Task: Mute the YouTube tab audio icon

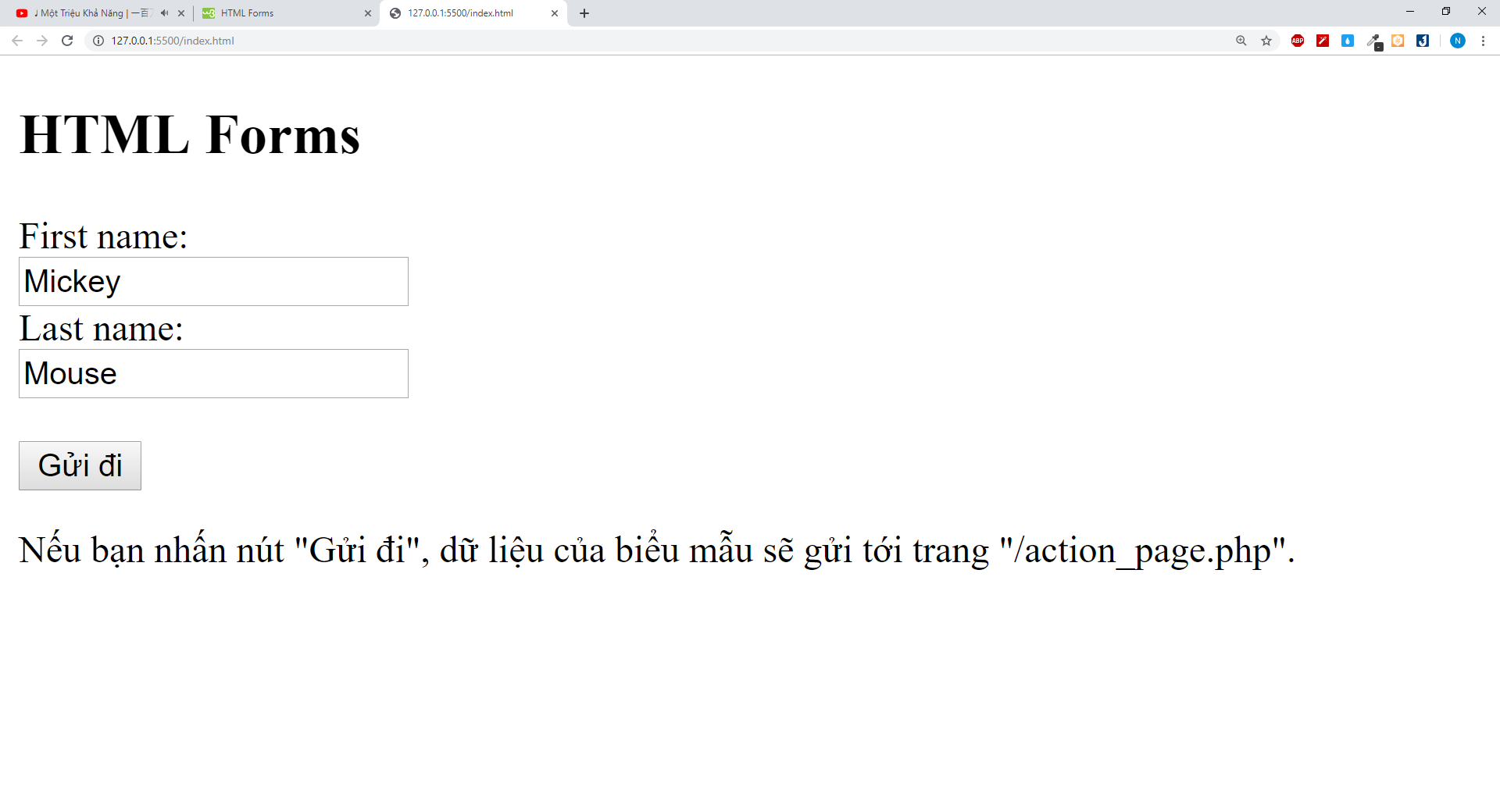Action: point(164,13)
